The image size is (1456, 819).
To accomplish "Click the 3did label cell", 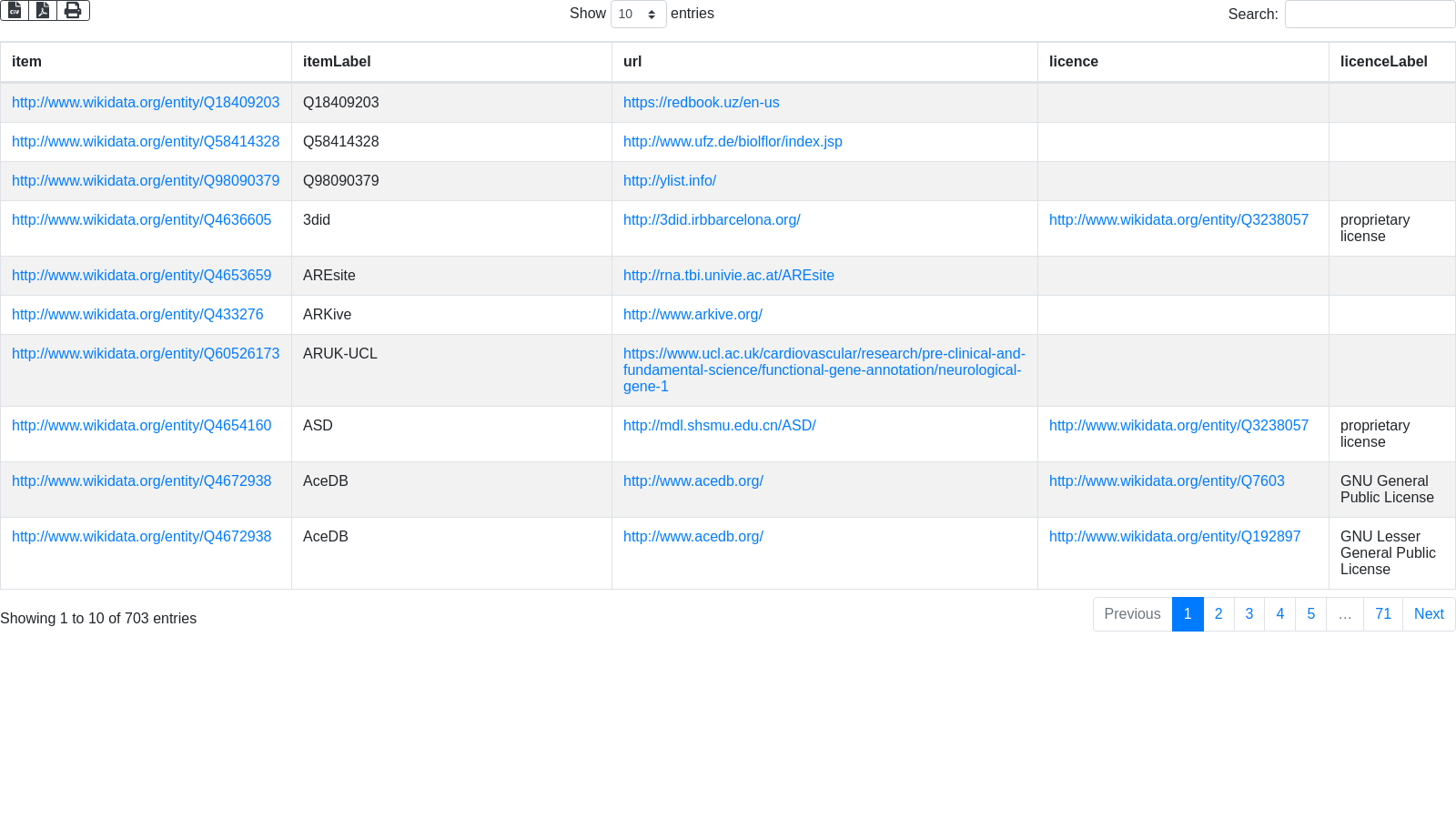I will pos(451,228).
